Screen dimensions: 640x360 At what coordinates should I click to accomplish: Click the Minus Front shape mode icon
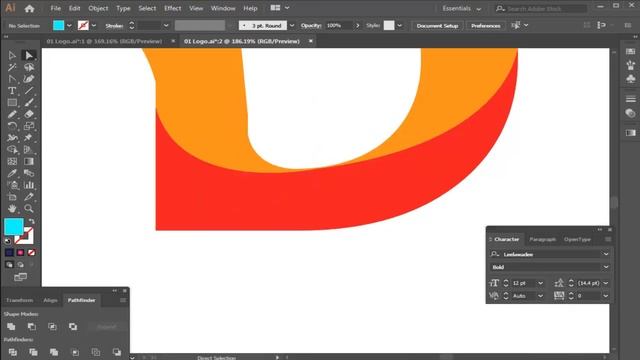31,327
